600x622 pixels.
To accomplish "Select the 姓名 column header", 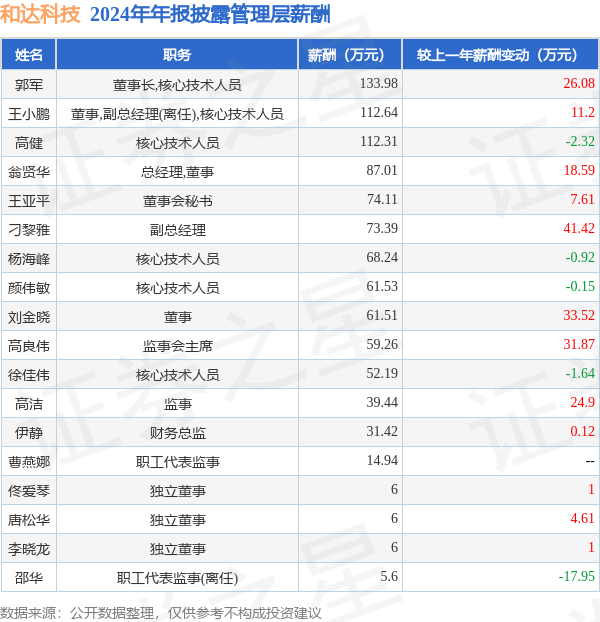I will (x=29, y=55).
